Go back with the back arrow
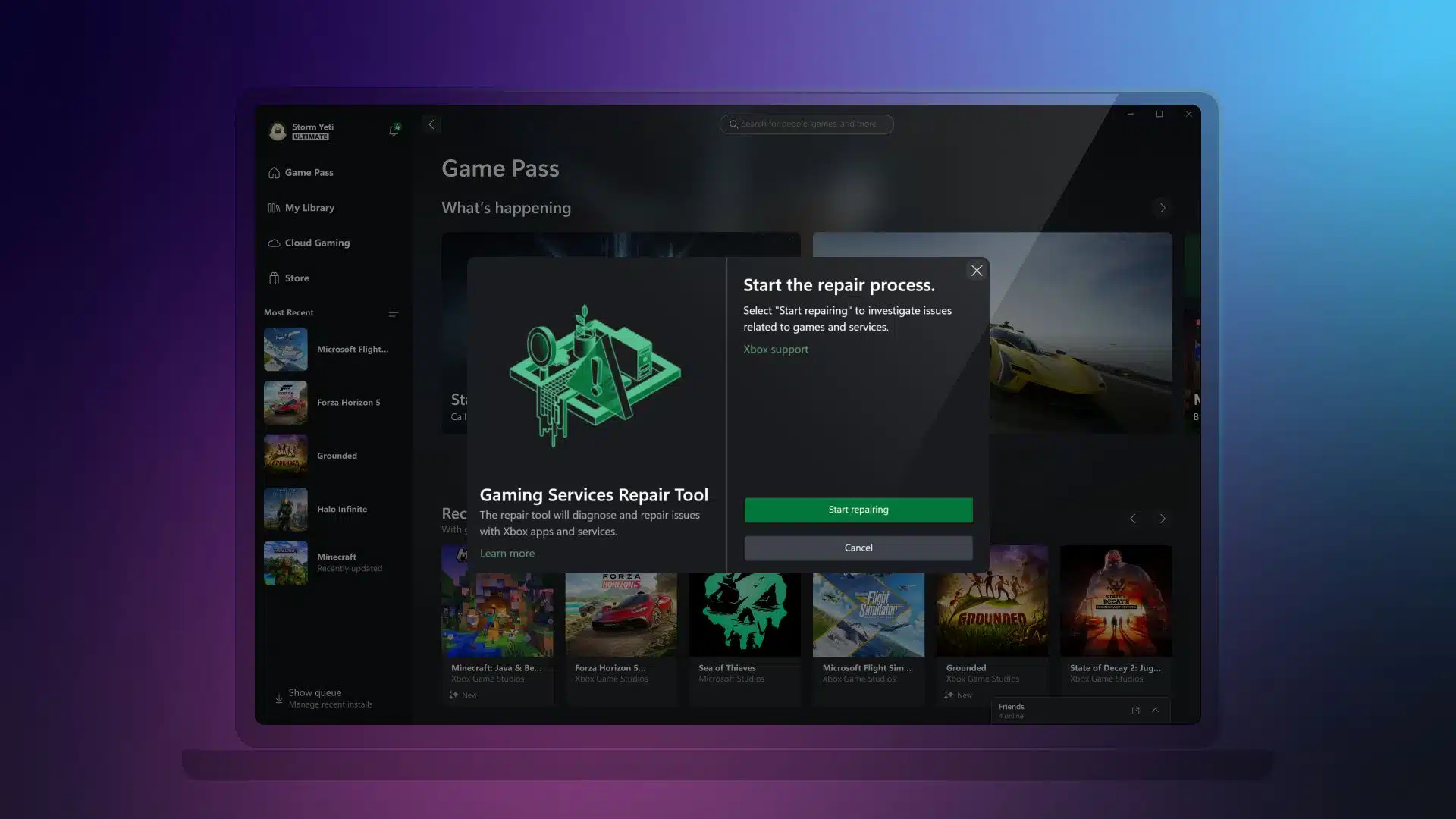Screen dimensions: 1456x819 431,124
